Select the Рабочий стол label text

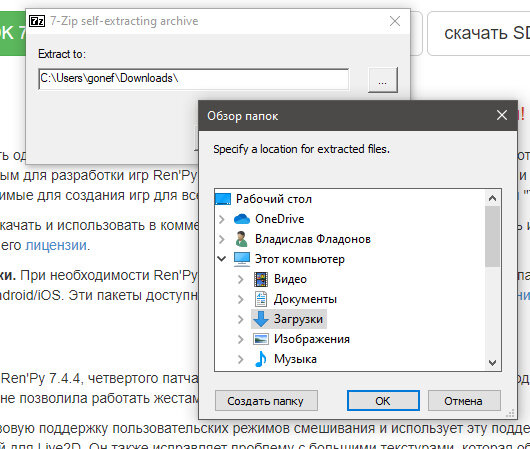(274, 199)
